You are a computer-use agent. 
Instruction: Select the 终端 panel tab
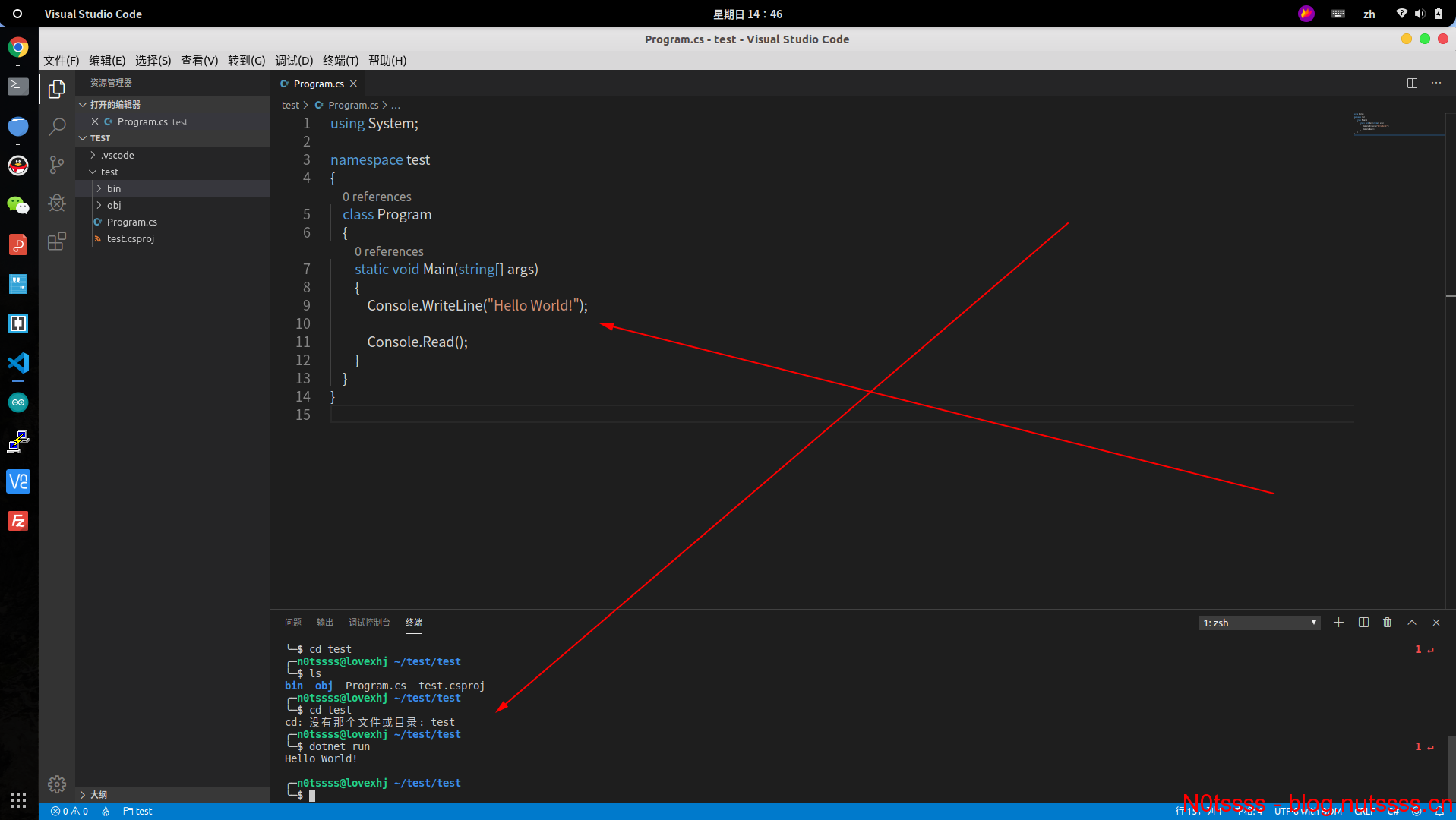point(414,623)
